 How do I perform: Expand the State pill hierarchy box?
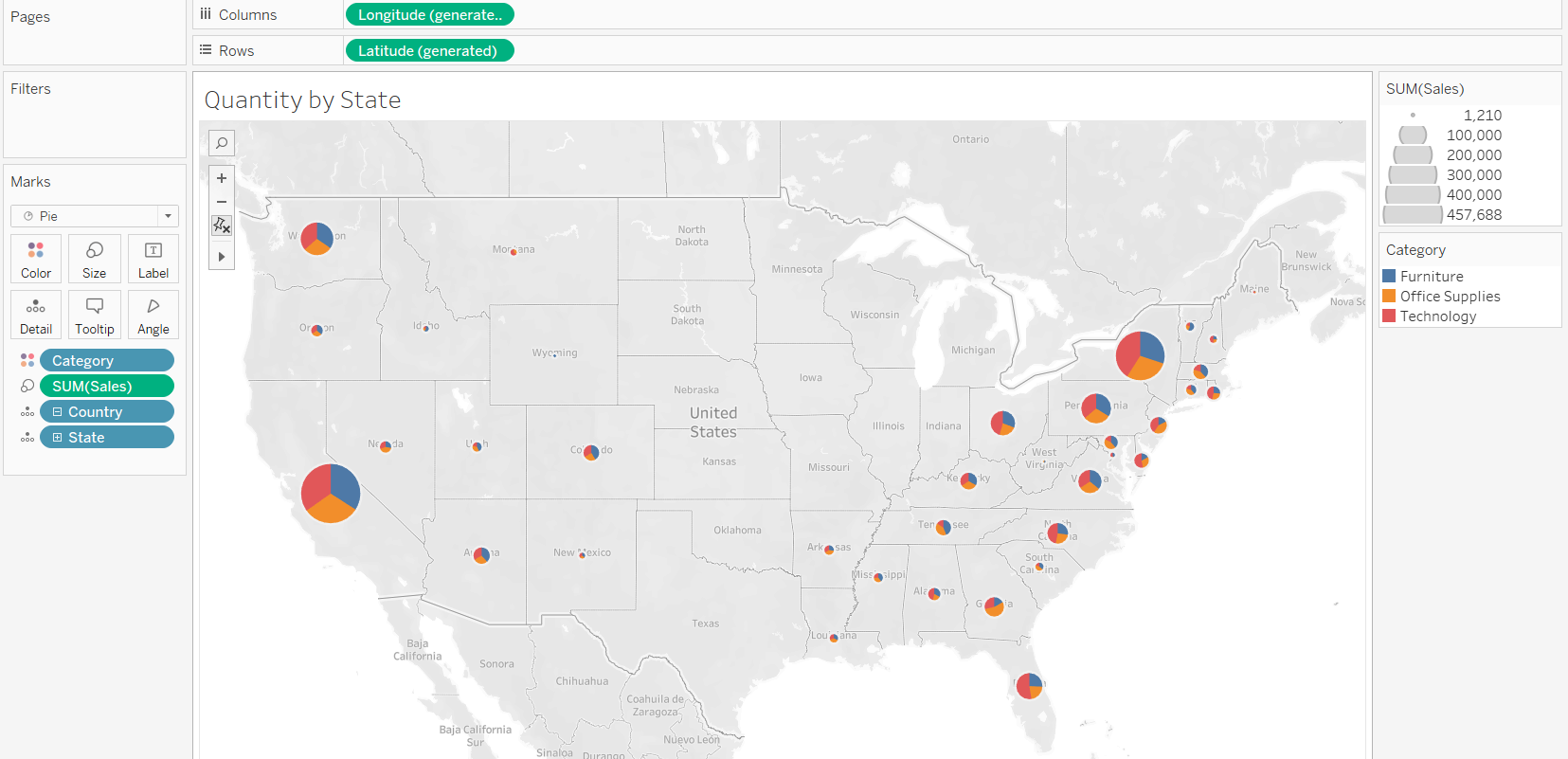point(58,438)
